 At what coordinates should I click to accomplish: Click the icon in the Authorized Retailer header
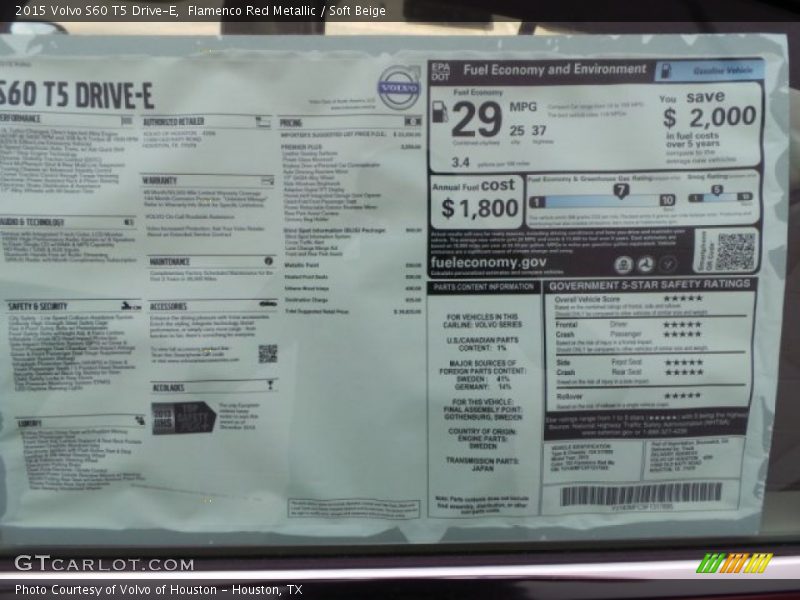[263, 122]
